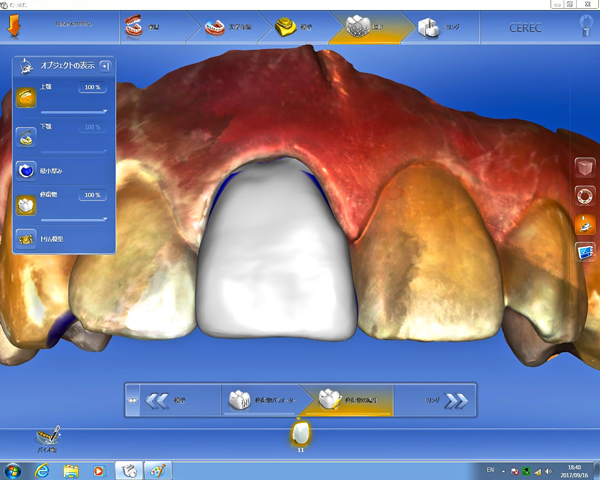Collapse the オブジェクトの表示 panel

pos(105,66)
